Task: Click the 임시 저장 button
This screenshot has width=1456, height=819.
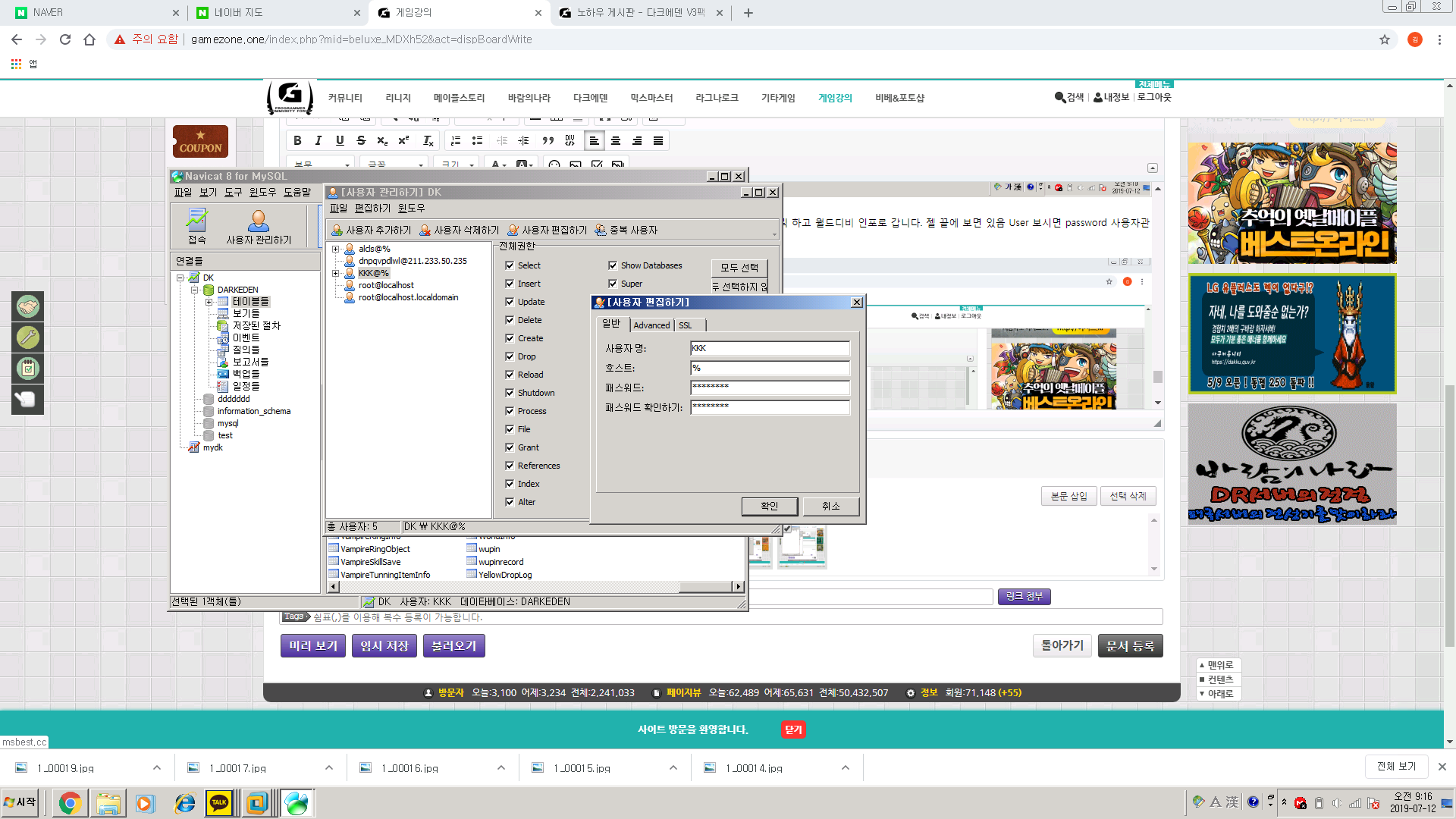Action: (384, 646)
